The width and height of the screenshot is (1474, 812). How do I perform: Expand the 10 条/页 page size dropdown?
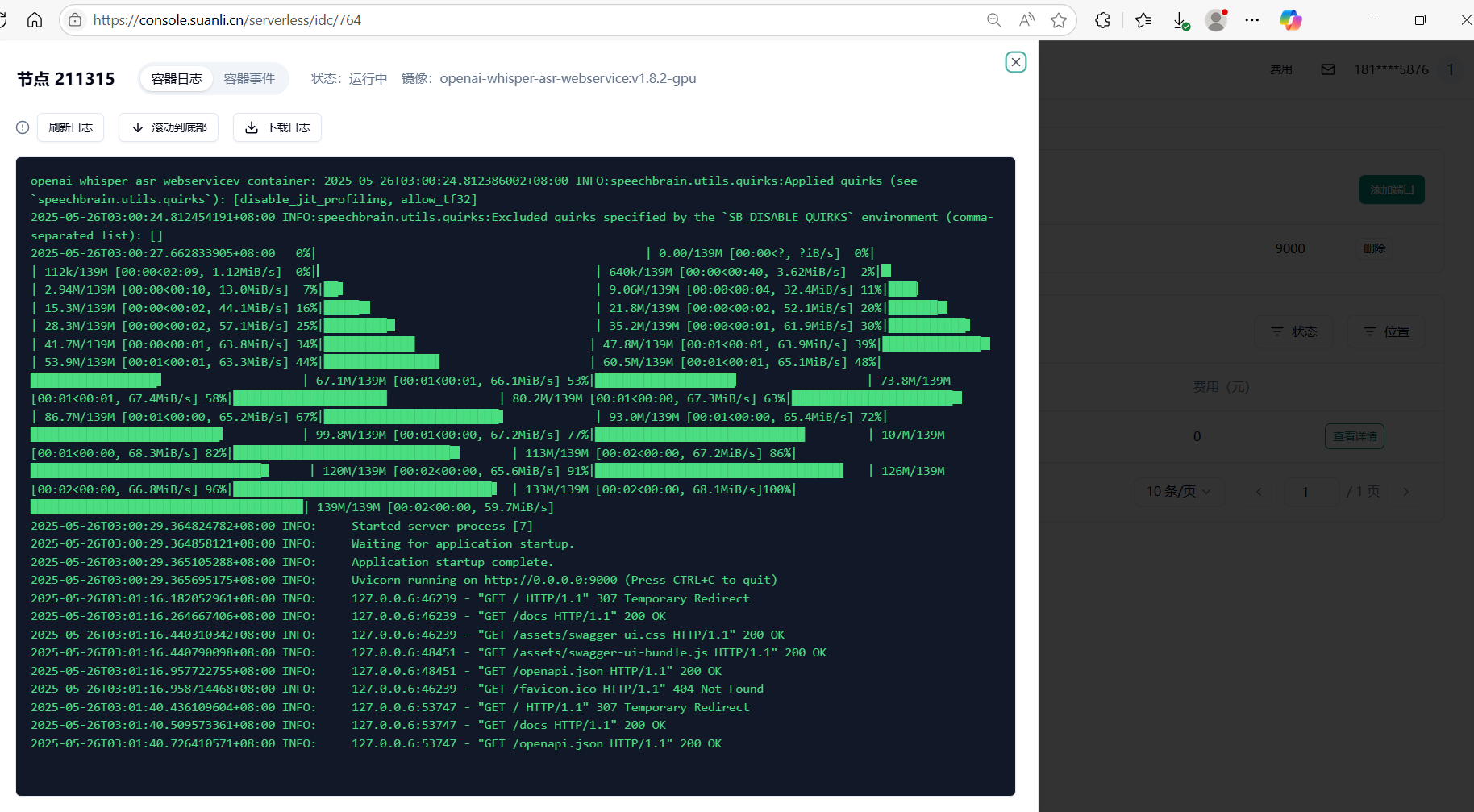pos(1178,491)
